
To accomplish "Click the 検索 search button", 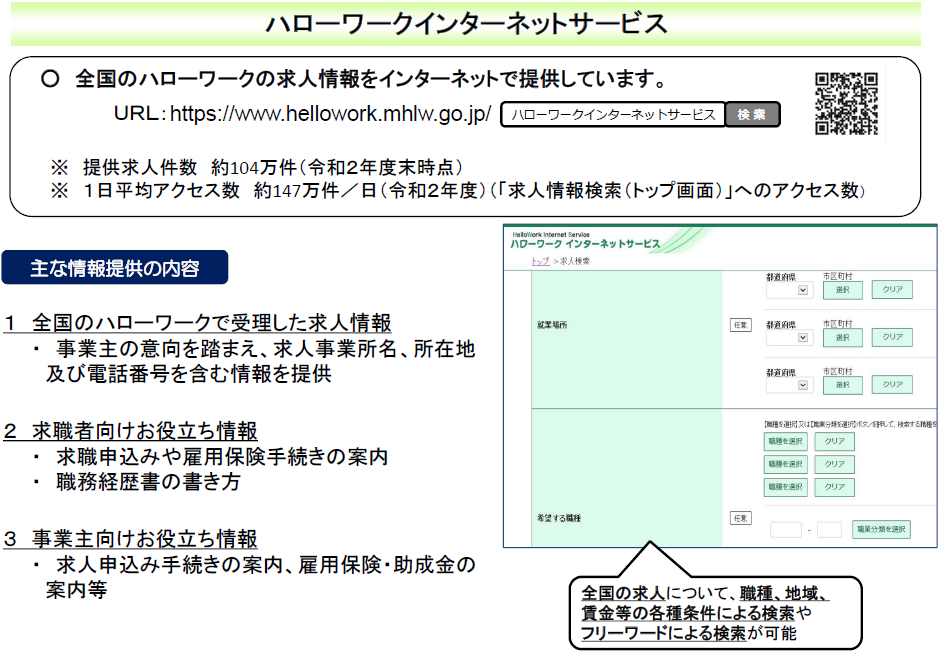I will 752,114.
